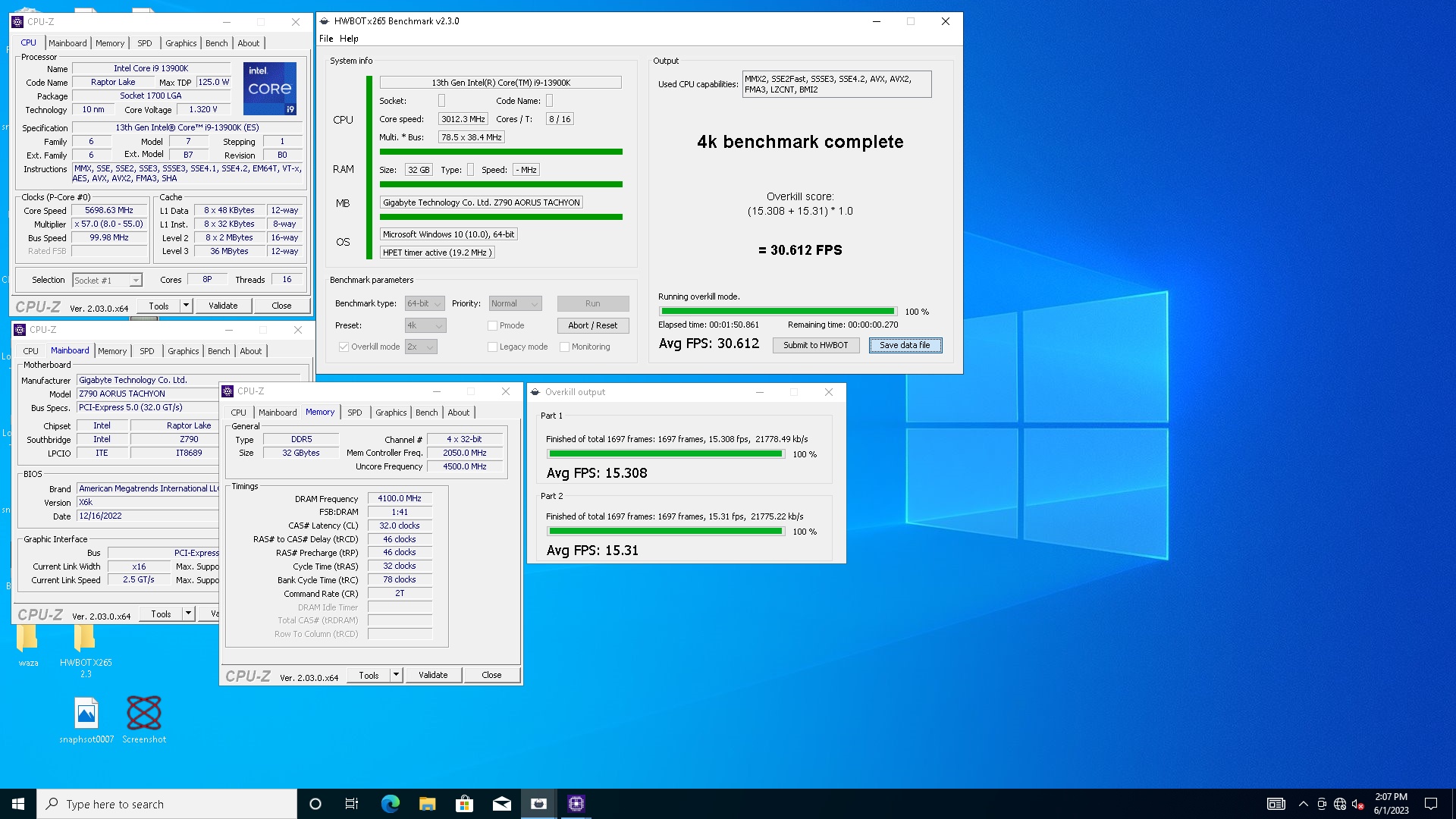Screen dimensions: 1456x819
Task: Click the Tools button in Memory CPU-Z window
Action: click(369, 675)
